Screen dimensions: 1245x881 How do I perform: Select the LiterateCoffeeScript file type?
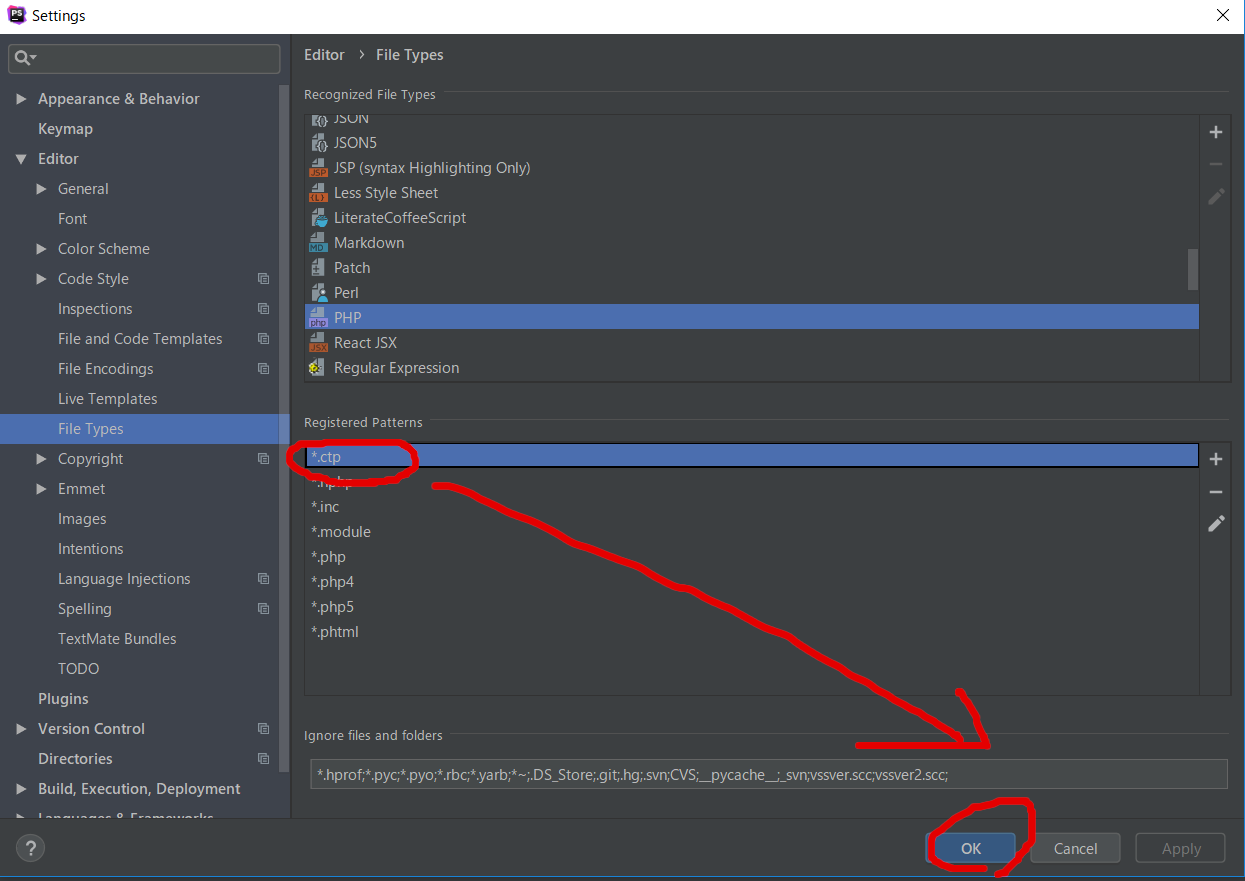[399, 218]
